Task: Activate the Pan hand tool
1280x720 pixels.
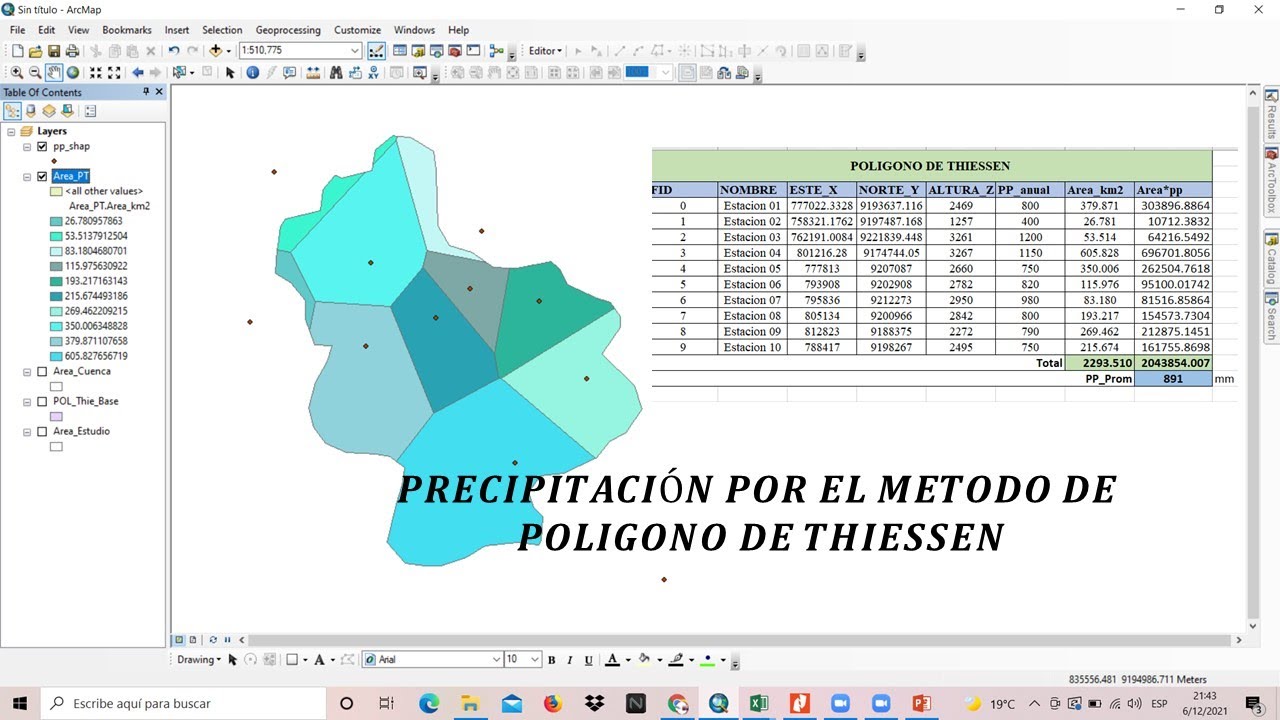Action: (54, 72)
